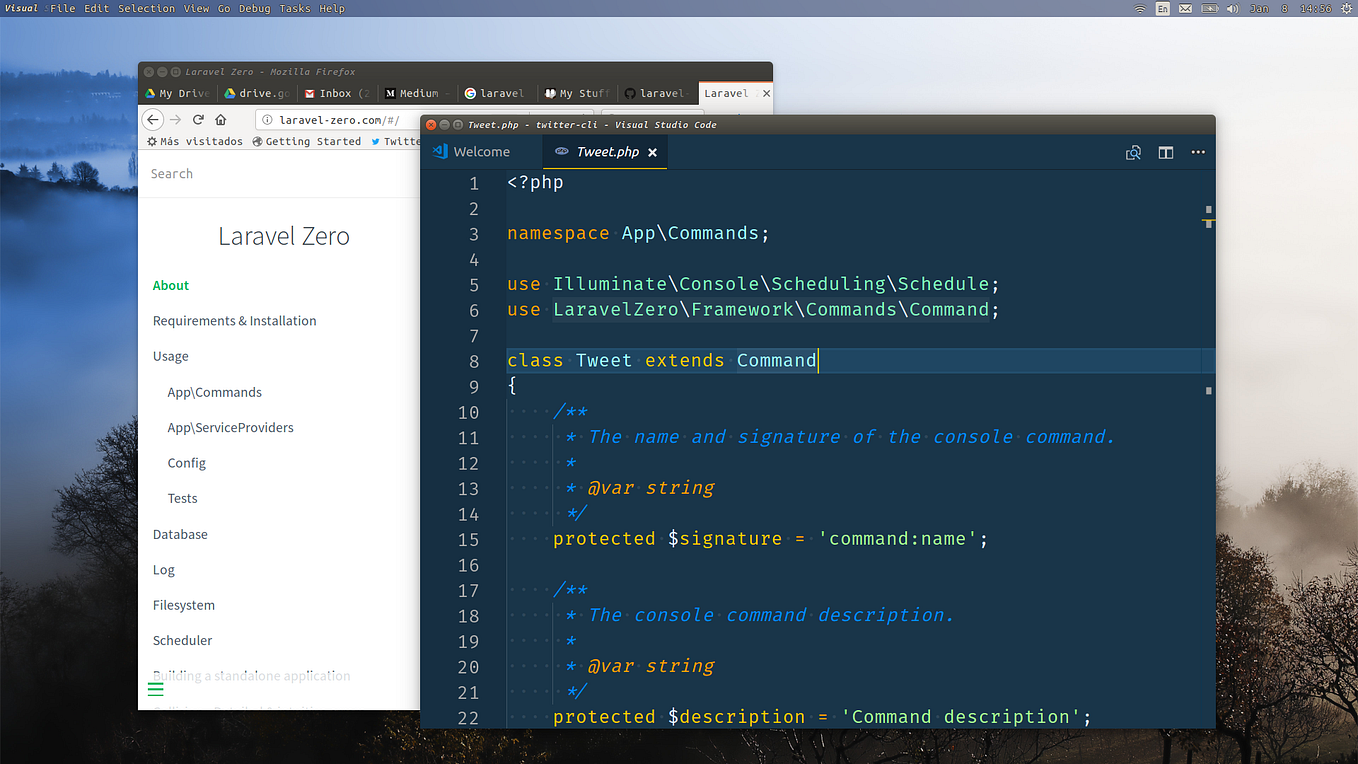The image size is (1358, 764).
Task: Open the About documentation link
Action: 170,285
